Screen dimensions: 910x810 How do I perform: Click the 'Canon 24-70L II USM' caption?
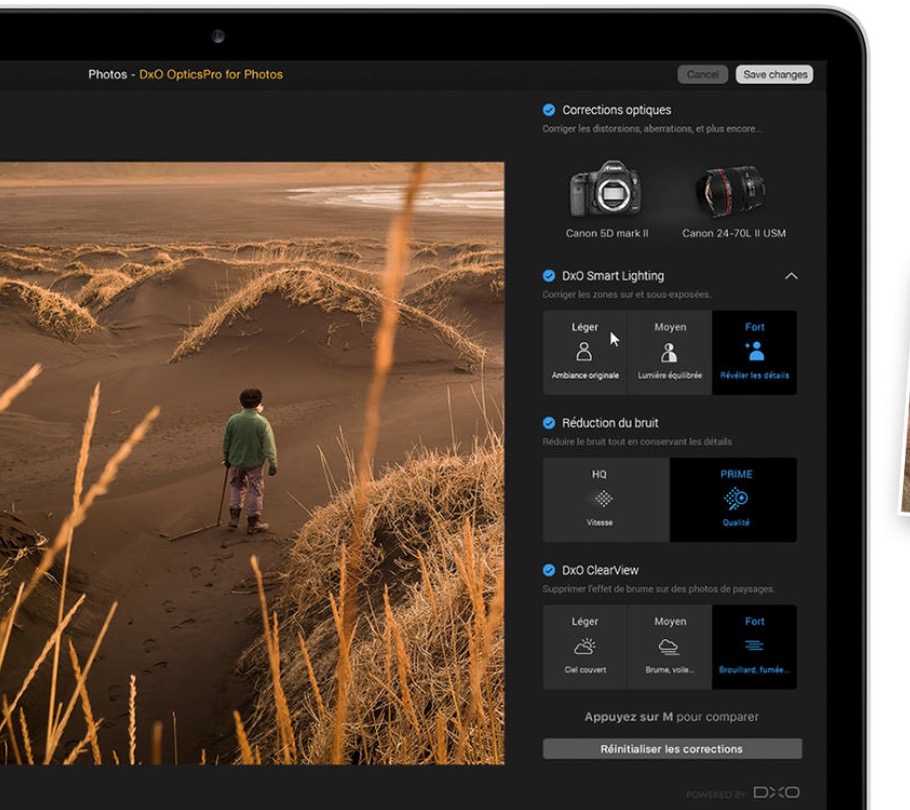click(x=734, y=233)
